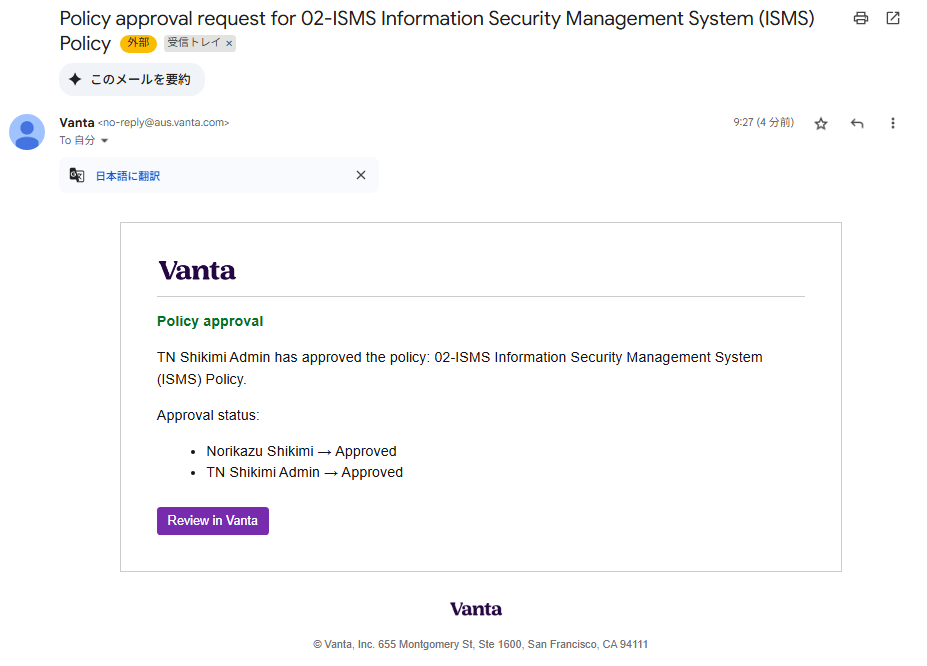Star this Vanta email
The height and width of the screenshot is (666, 927).
[x=821, y=123]
